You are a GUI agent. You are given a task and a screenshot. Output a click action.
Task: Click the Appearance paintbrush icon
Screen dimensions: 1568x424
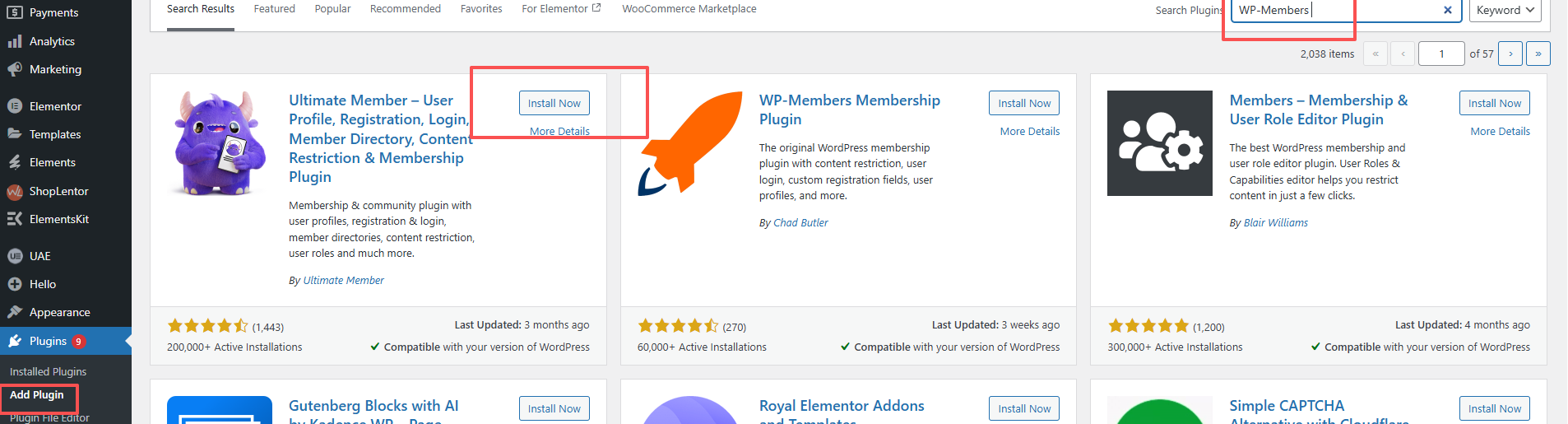click(x=15, y=312)
